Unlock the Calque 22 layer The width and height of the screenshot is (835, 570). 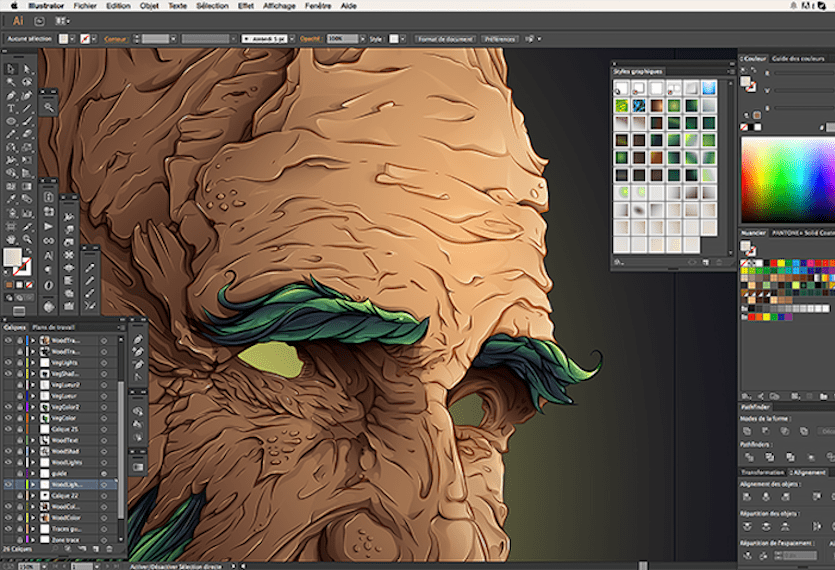(x=20, y=495)
